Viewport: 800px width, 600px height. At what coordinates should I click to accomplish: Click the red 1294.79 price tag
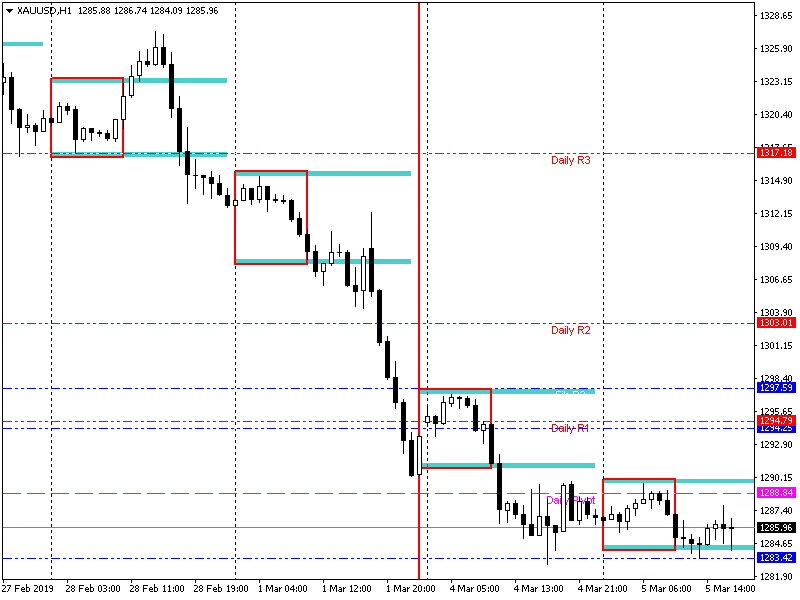pyautogui.click(x=776, y=421)
